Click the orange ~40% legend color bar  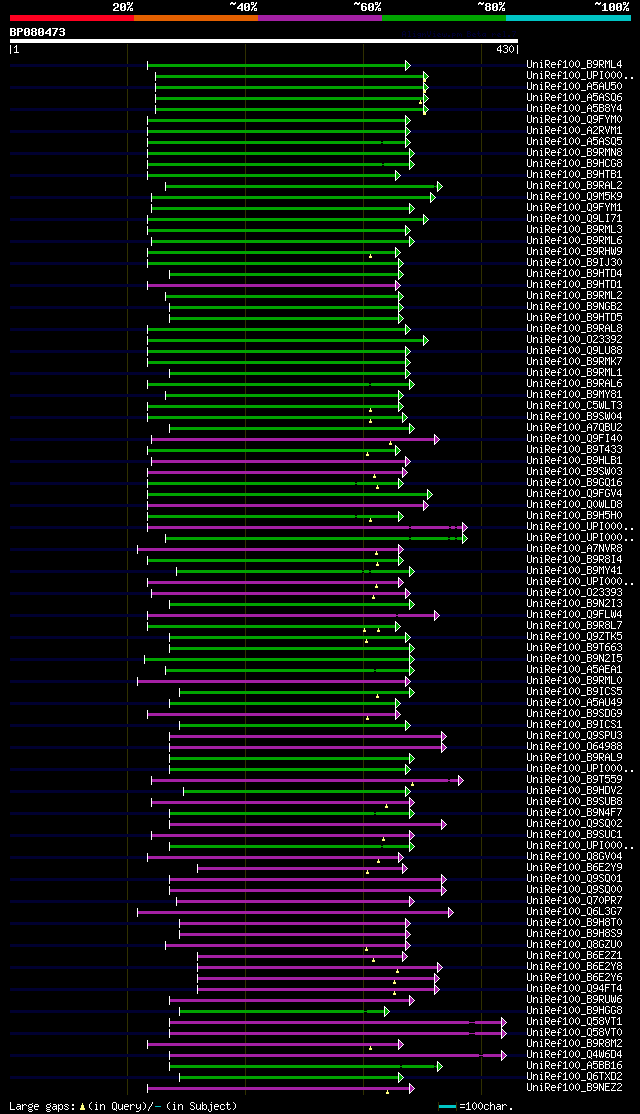click(x=196, y=18)
